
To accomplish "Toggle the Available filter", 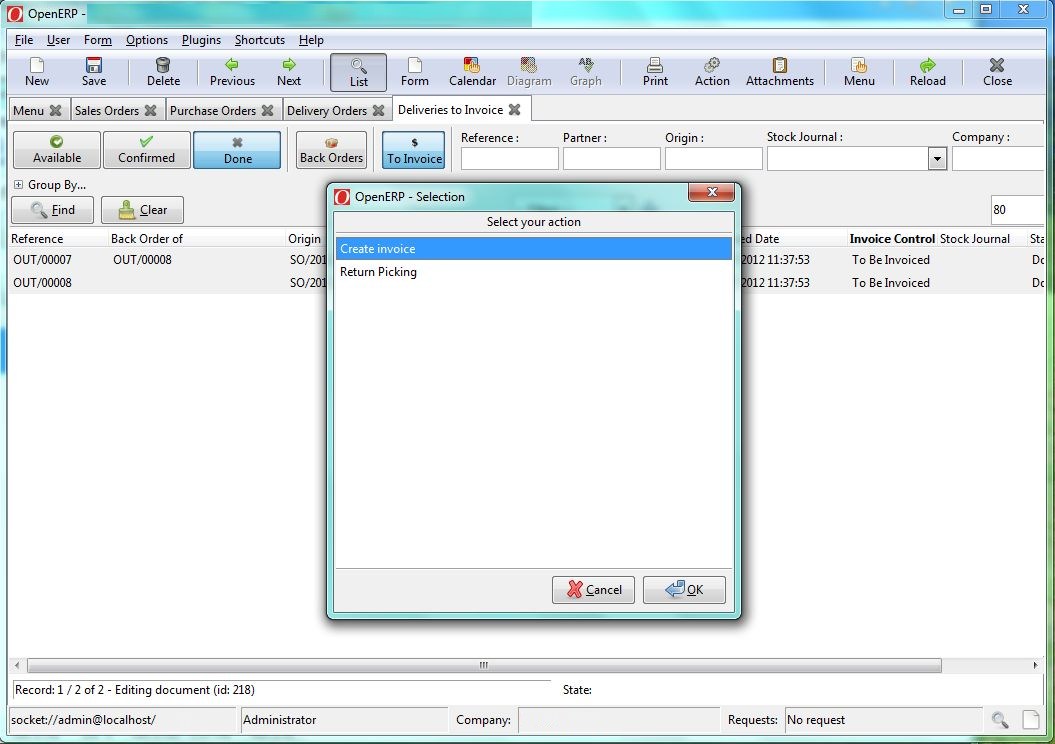I will [x=57, y=149].
